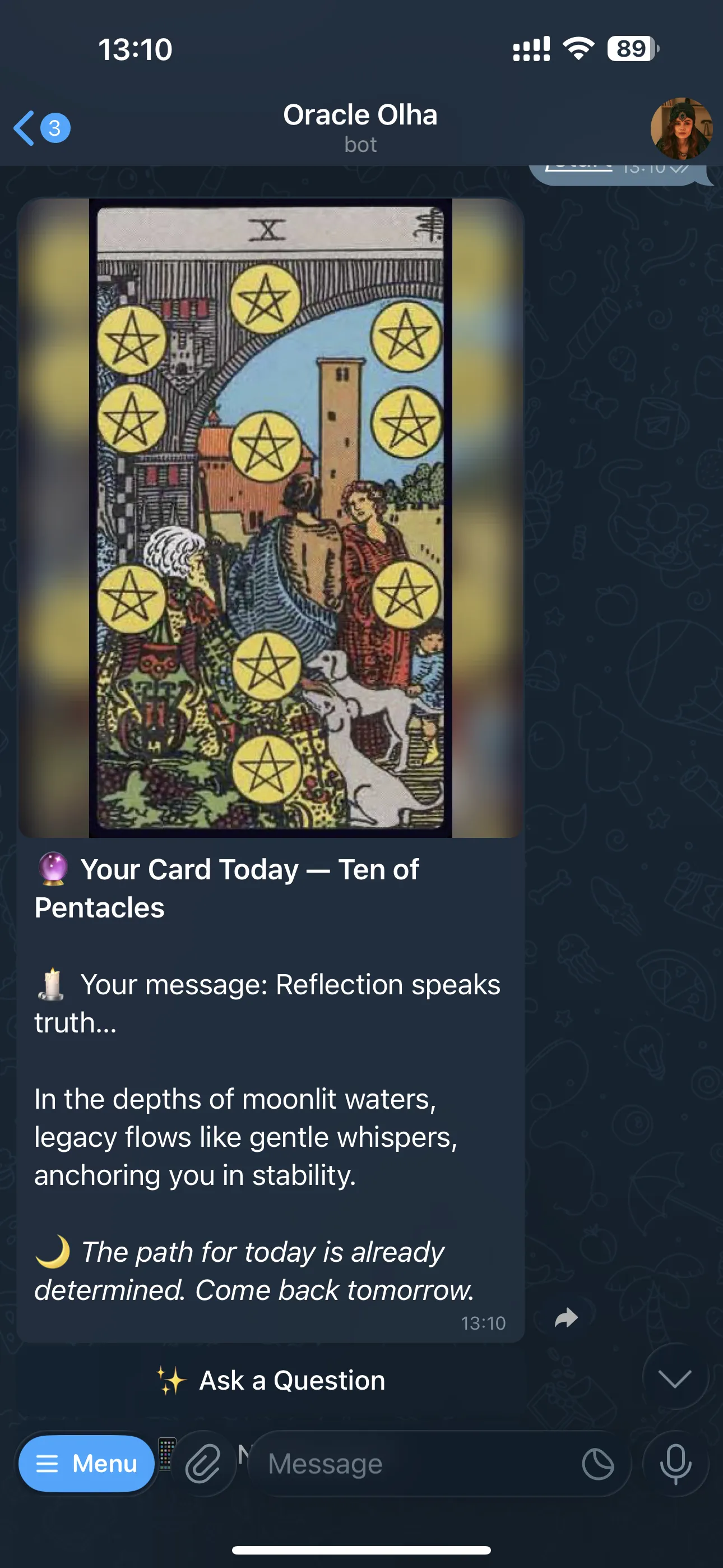The image size is (723, 1568).
Task: Tap the sticker icon in message field
Action: pyautogui.click(x=597, y=1464)
